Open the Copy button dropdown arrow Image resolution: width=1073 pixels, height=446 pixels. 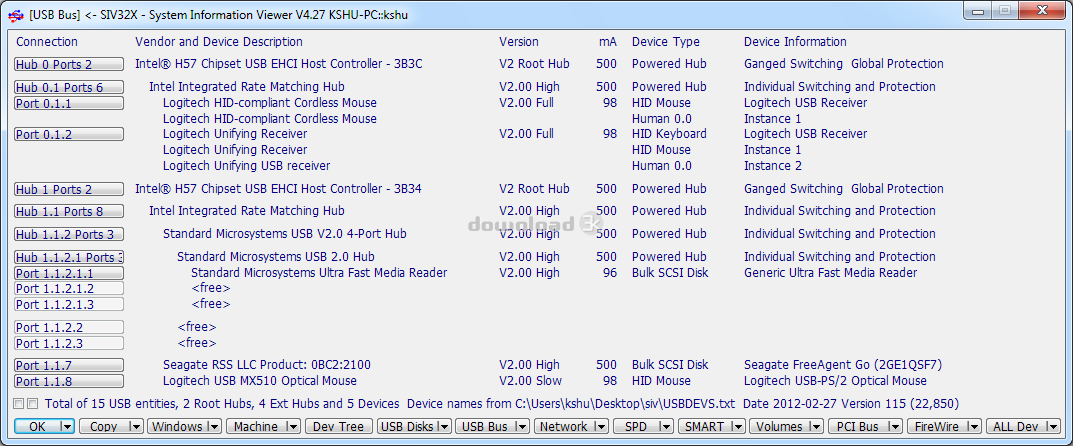(135, 426)
